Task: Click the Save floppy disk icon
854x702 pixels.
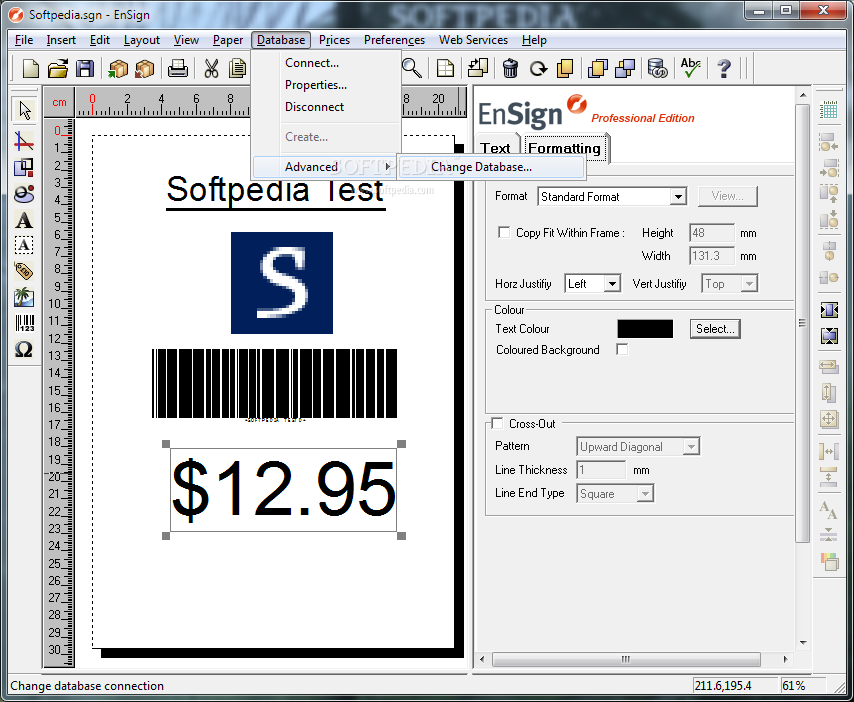Action: pos(84,69)
